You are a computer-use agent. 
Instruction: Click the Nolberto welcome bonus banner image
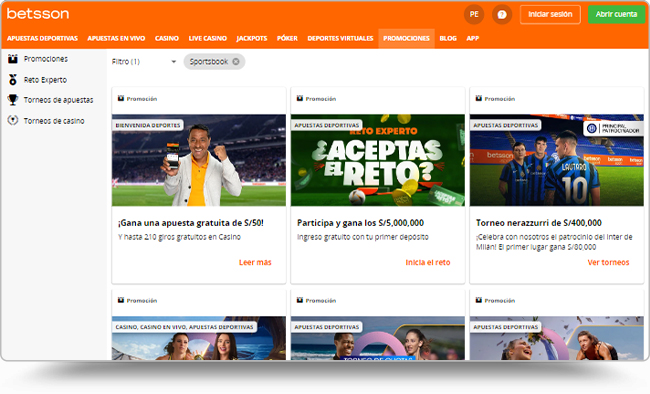pyautogui.click(x=199, y=160)
